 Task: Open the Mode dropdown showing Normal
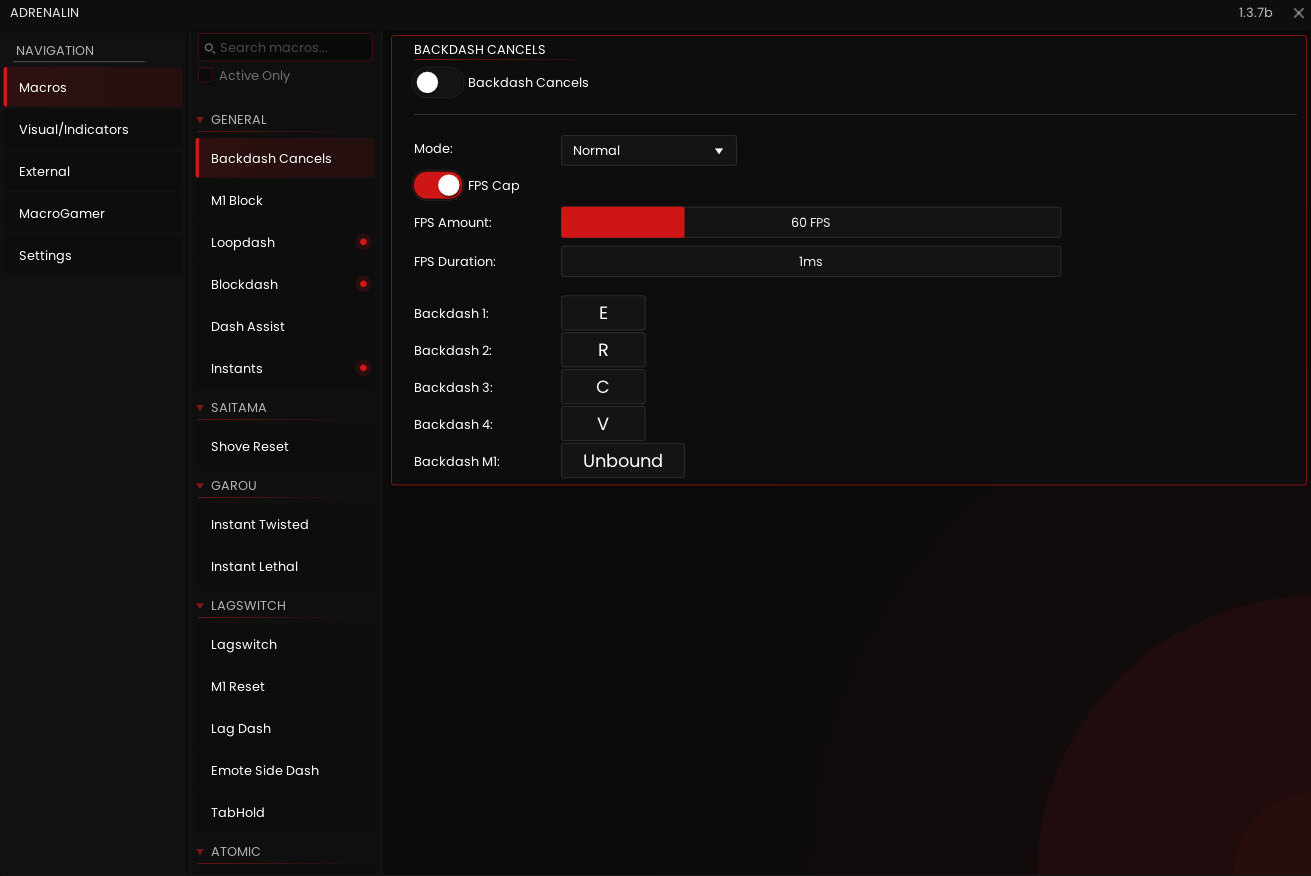(x=648, y=150)
